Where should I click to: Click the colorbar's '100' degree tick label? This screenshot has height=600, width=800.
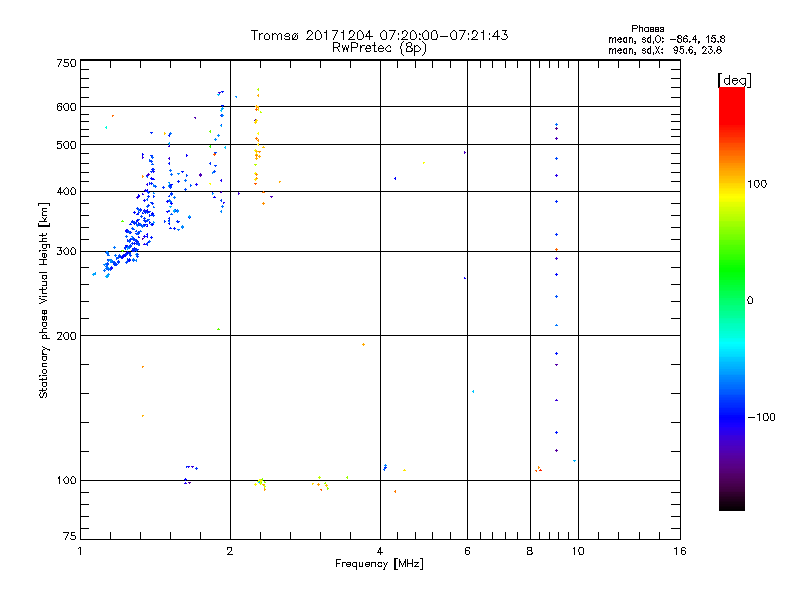(757, 184)
